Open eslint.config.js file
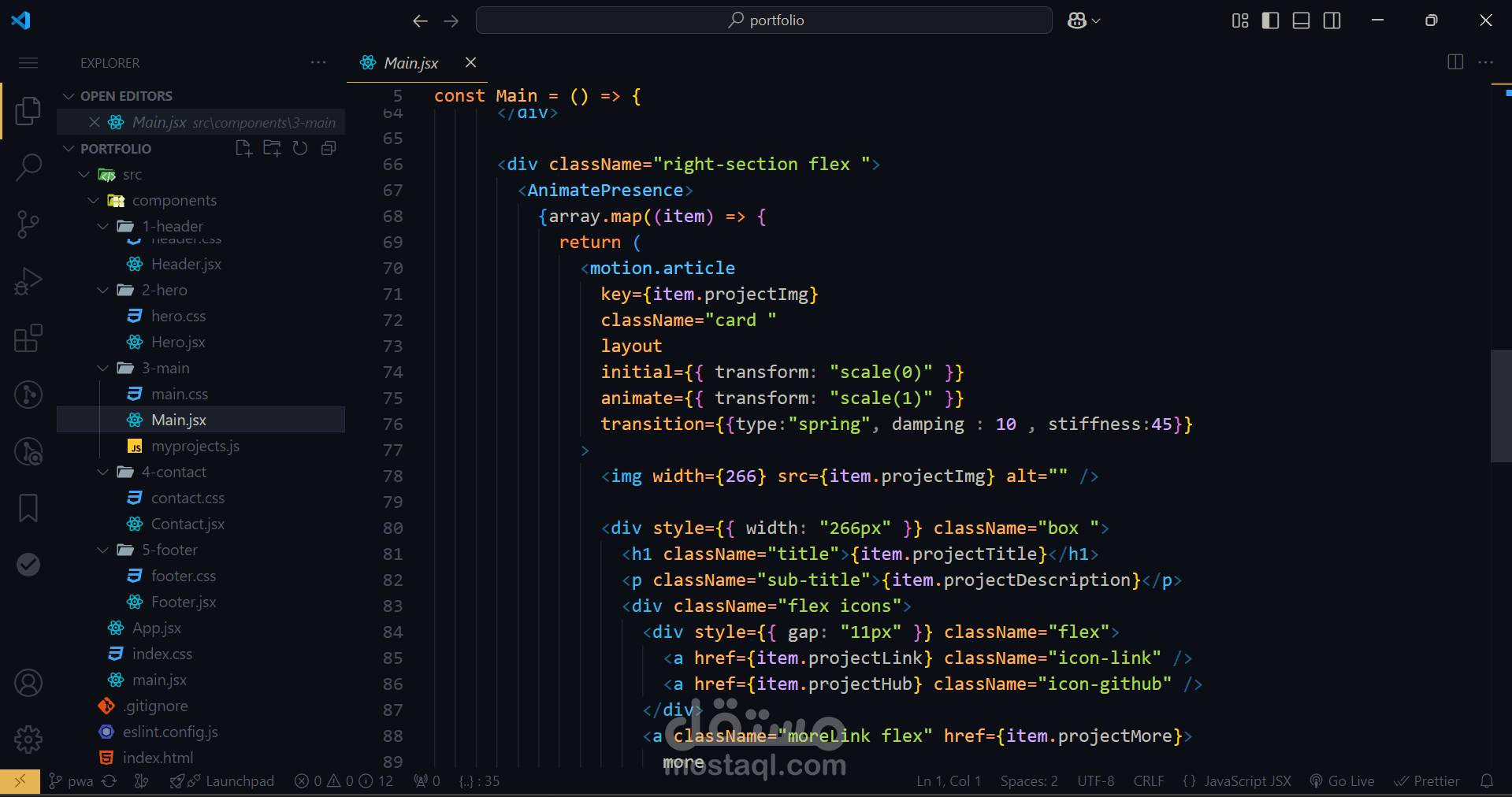Image resolution: width=1512 pixels, height=797 pixels. [170, 732]
